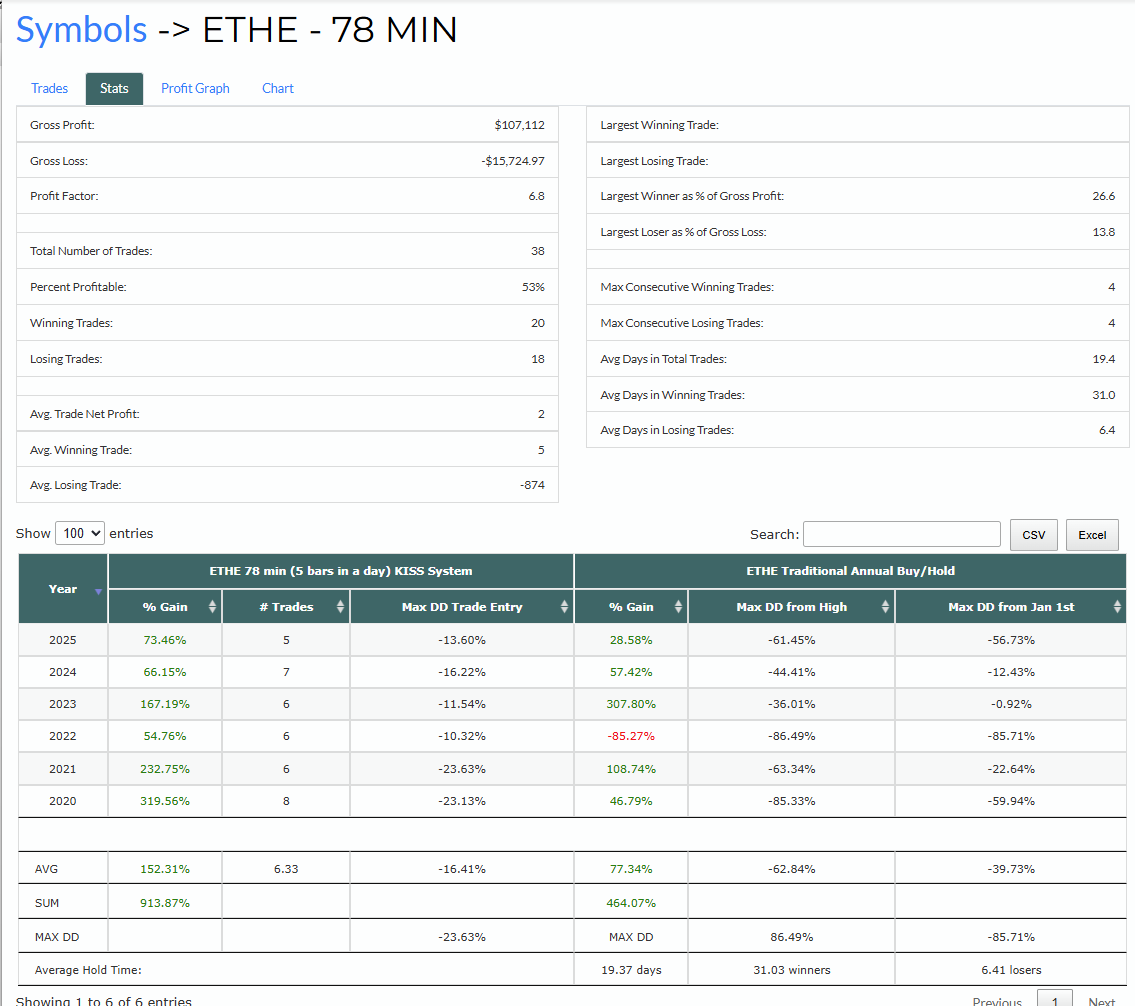The height and width of the screenshot is (1006, 1135).
Task: Sort by the Year column header
Action: coord(63,589)
